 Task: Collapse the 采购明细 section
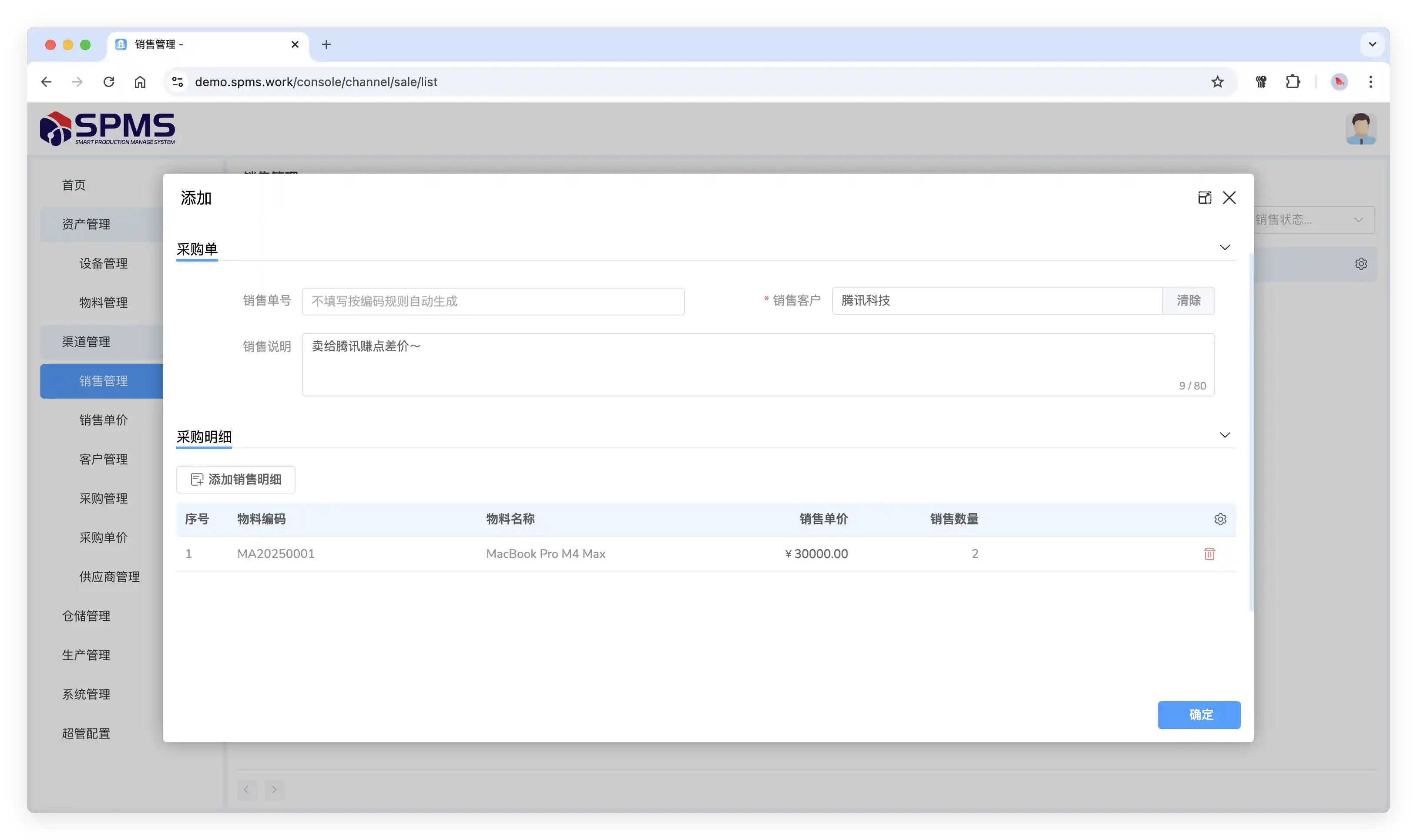(1225, 435)
